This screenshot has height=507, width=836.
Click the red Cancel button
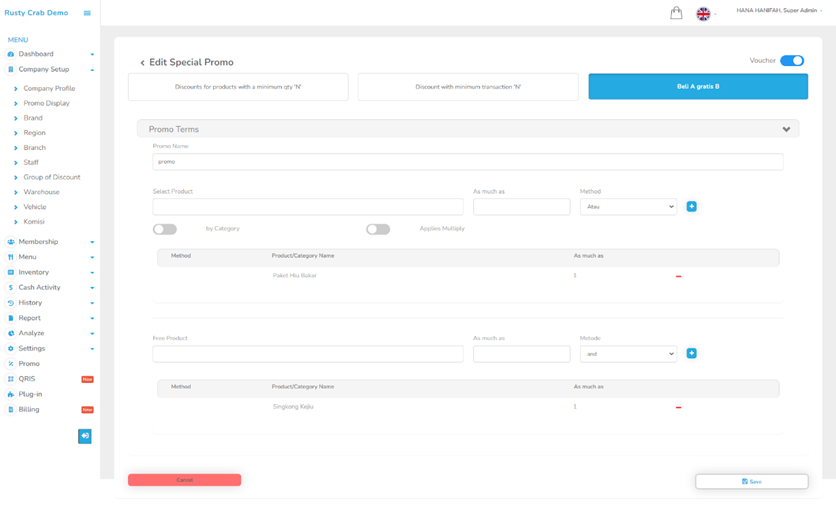pyautogui.click(x=184, y=480)
